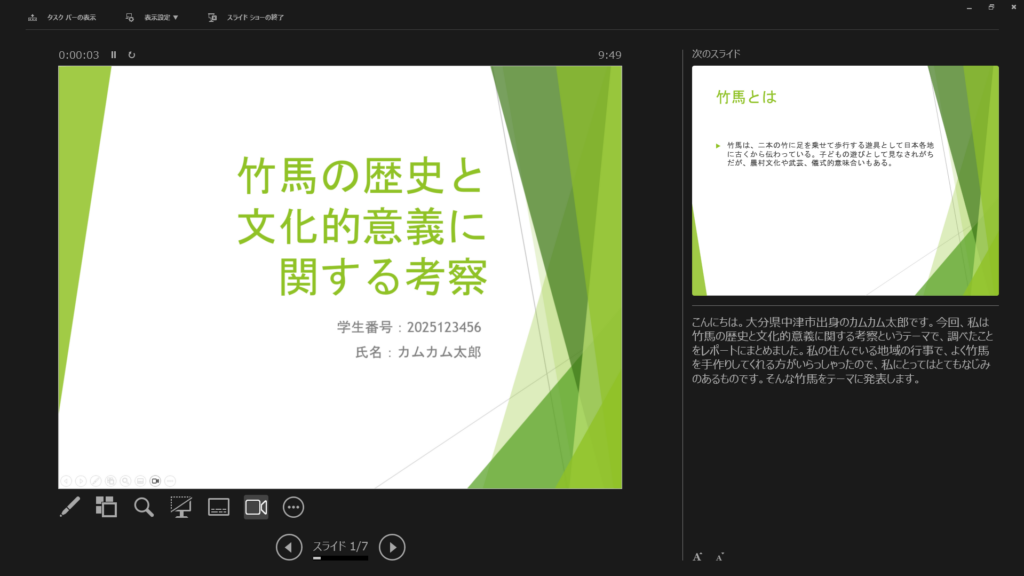Screen dimensions: 1024x576
Task: Toggle the camera with the video icon
Action: (x=256, y=507)
